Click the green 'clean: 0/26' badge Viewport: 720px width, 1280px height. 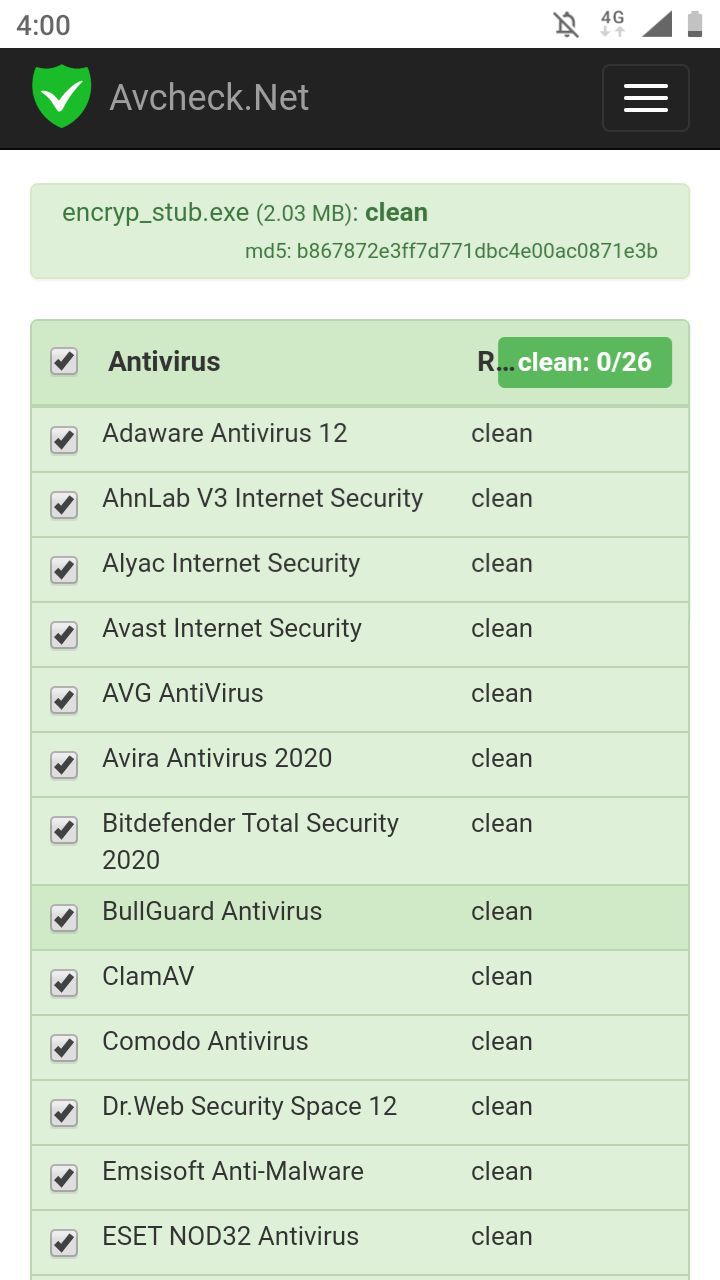point(585,362)
